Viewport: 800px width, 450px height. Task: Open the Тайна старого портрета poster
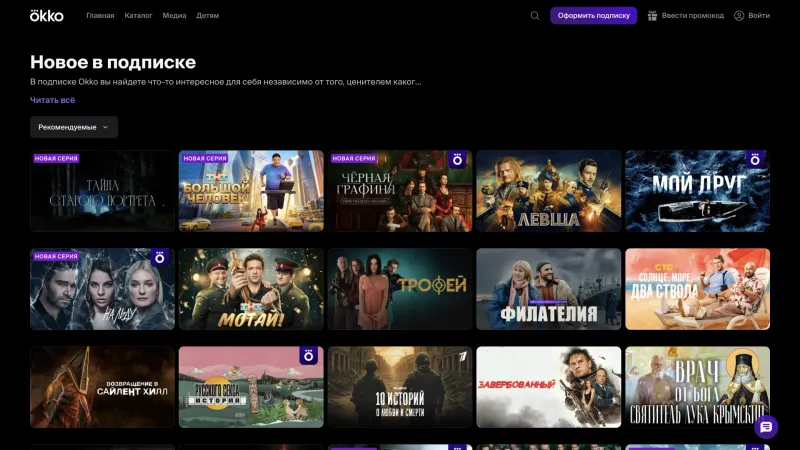point(102,191)
